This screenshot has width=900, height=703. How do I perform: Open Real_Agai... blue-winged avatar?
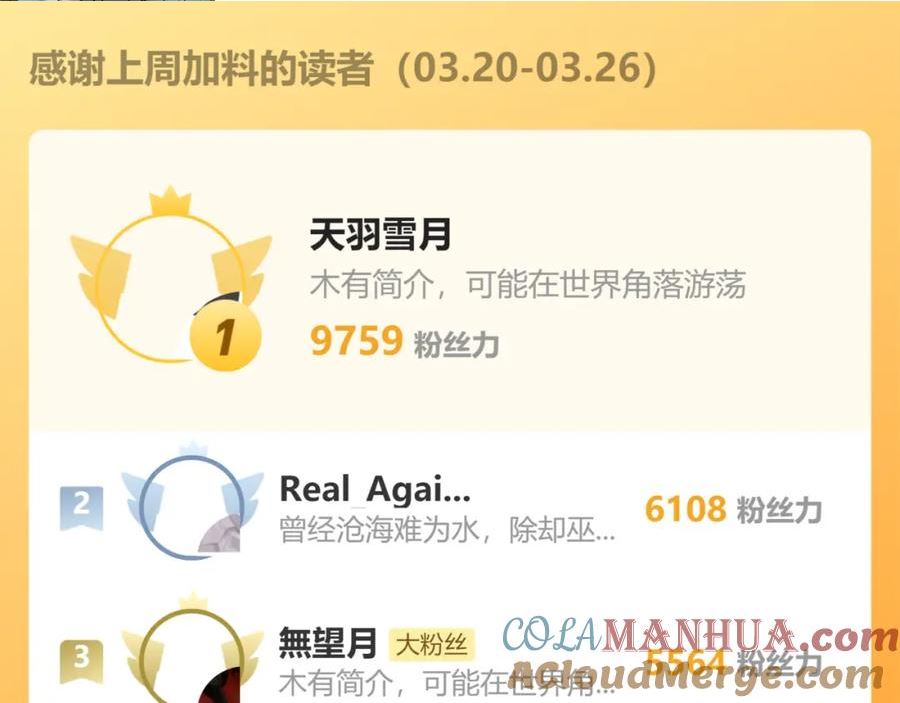click(x=192, y=501)
